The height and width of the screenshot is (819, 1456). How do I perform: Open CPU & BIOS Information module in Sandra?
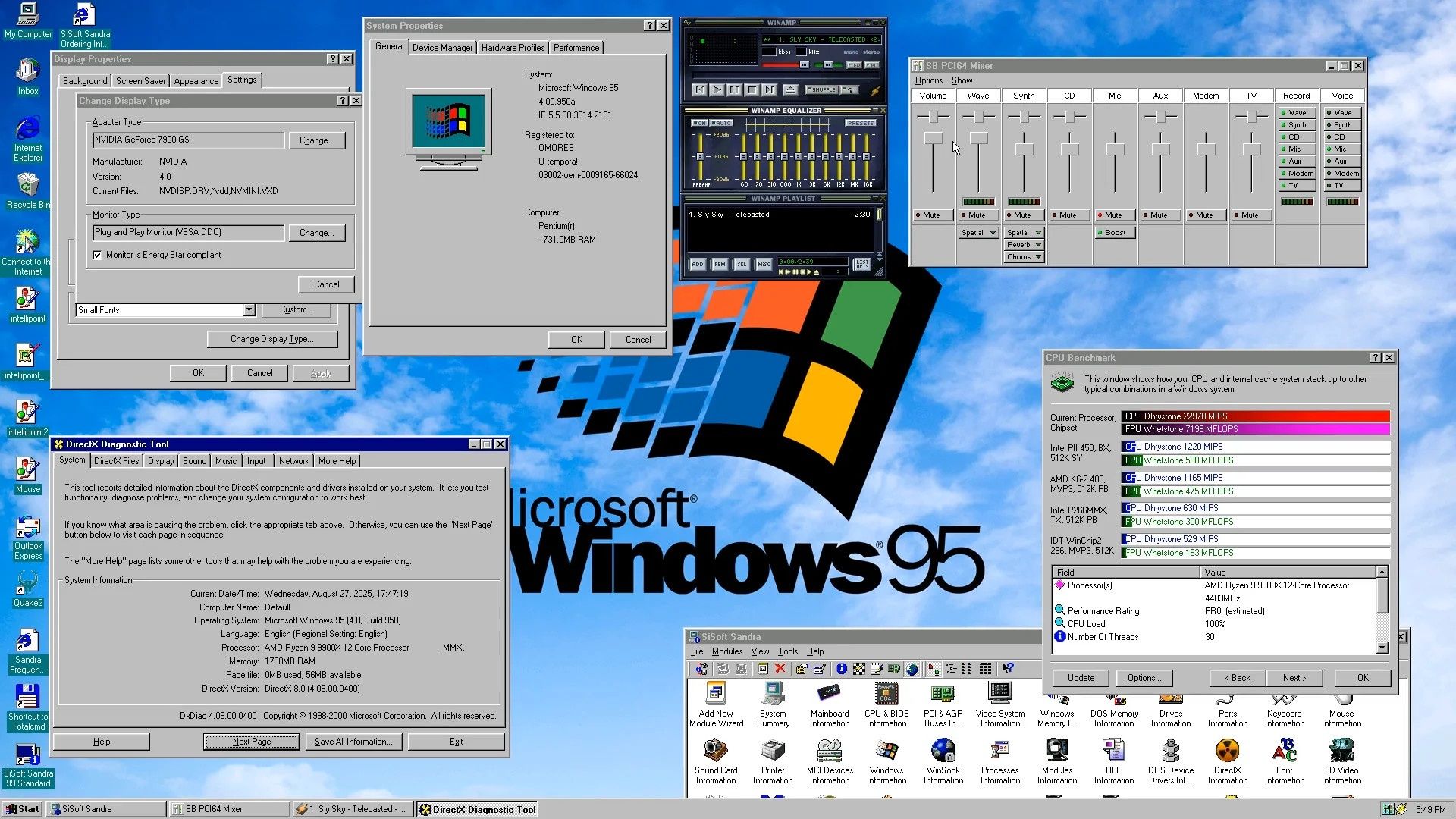(x=886, y=705)
